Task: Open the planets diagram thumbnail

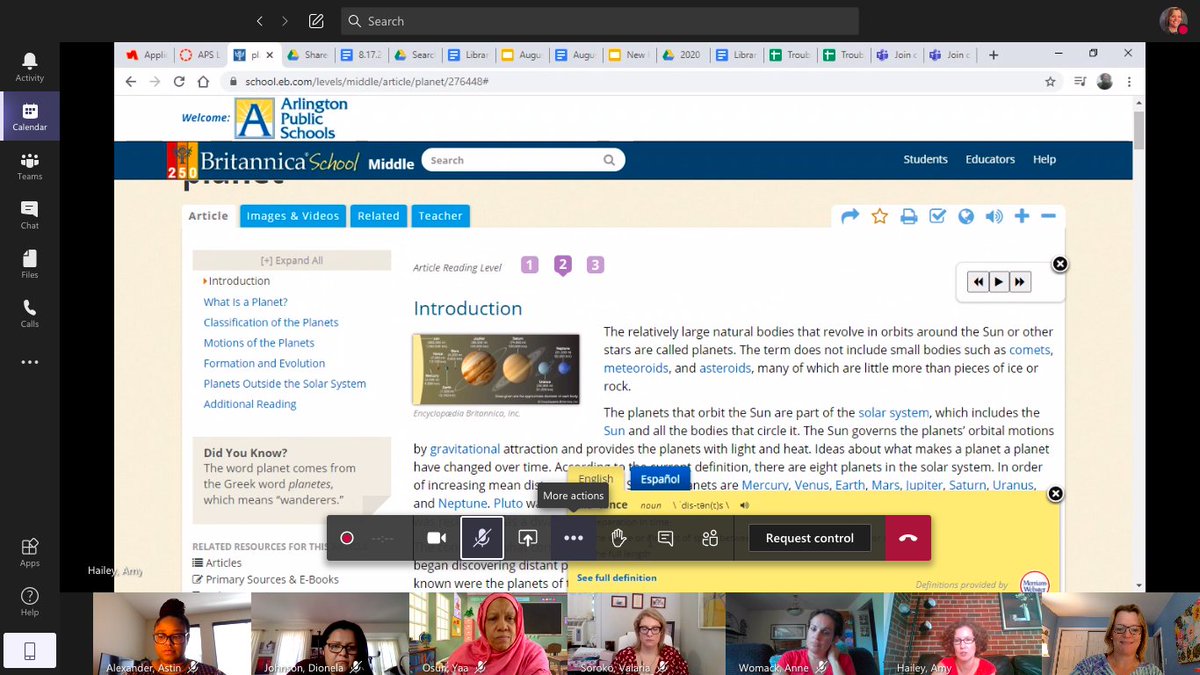Action: tap(496, 369)
